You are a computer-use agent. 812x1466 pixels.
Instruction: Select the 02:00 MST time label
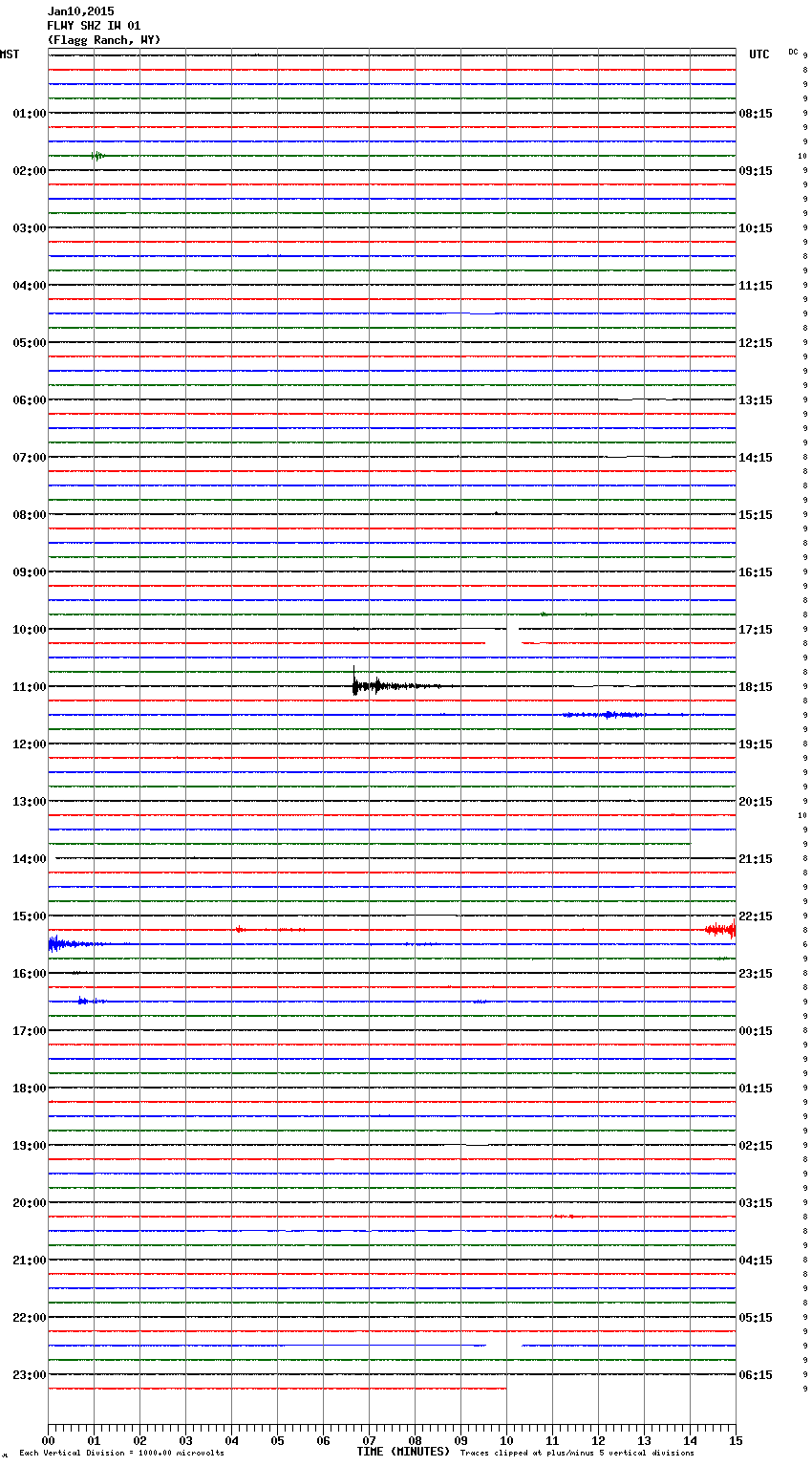(x=30, y=171)
